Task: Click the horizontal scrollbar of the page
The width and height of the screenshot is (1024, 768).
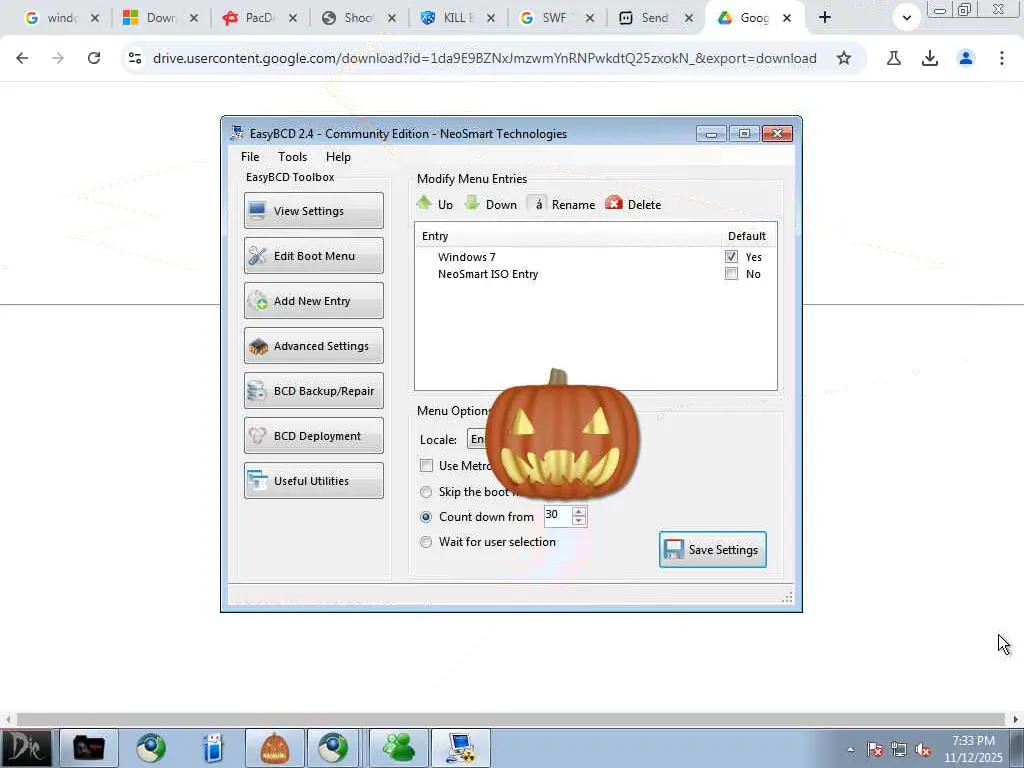Action: (x=510, y=719)
